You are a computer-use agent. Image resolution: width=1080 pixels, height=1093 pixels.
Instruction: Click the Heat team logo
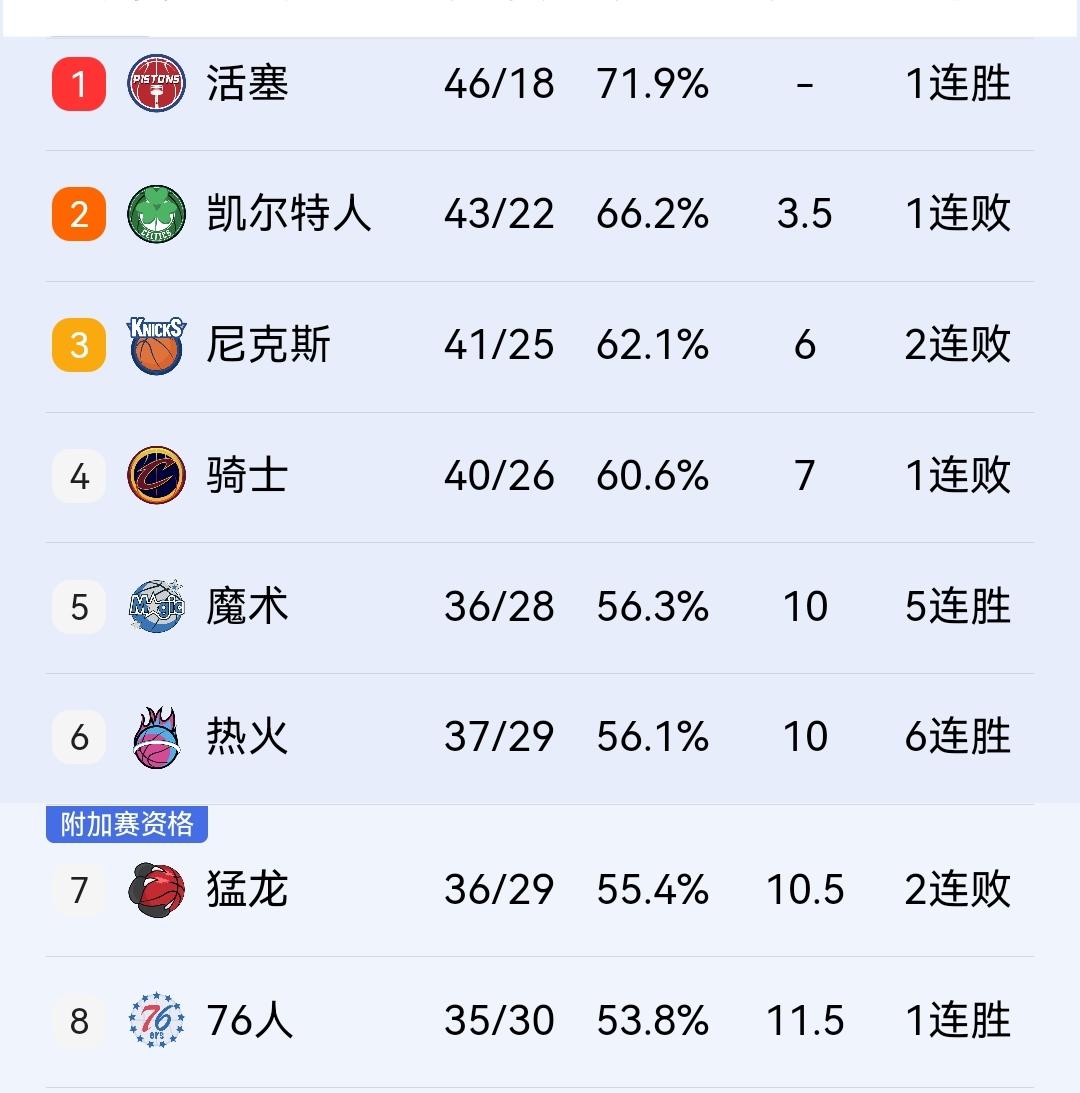156,737
